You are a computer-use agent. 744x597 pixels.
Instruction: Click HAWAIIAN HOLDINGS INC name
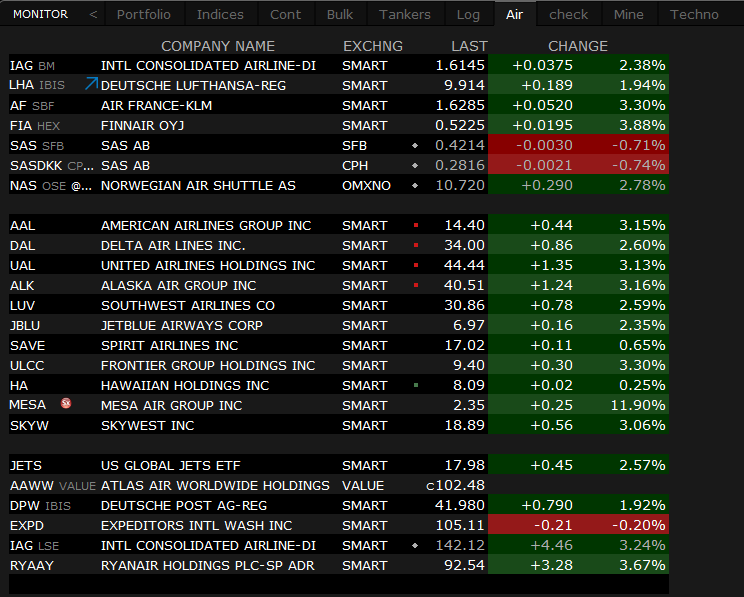(x=185, y=385)
